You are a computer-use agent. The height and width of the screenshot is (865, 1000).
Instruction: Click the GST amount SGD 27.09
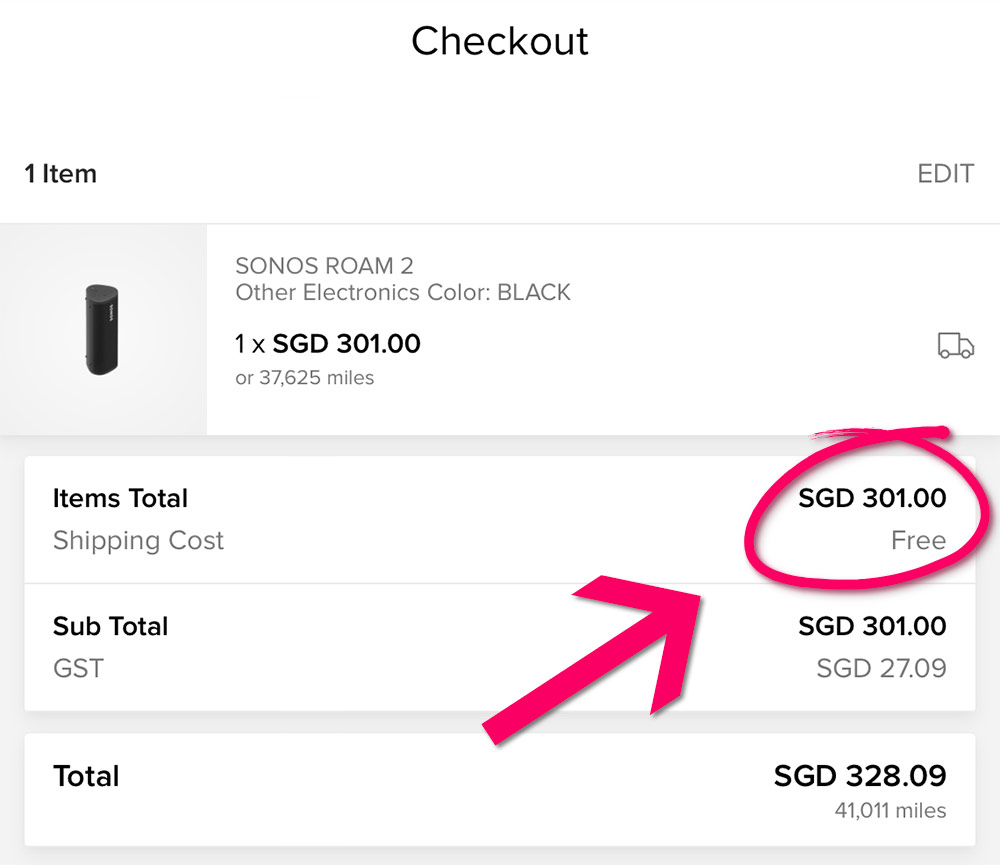pos(881,668)
